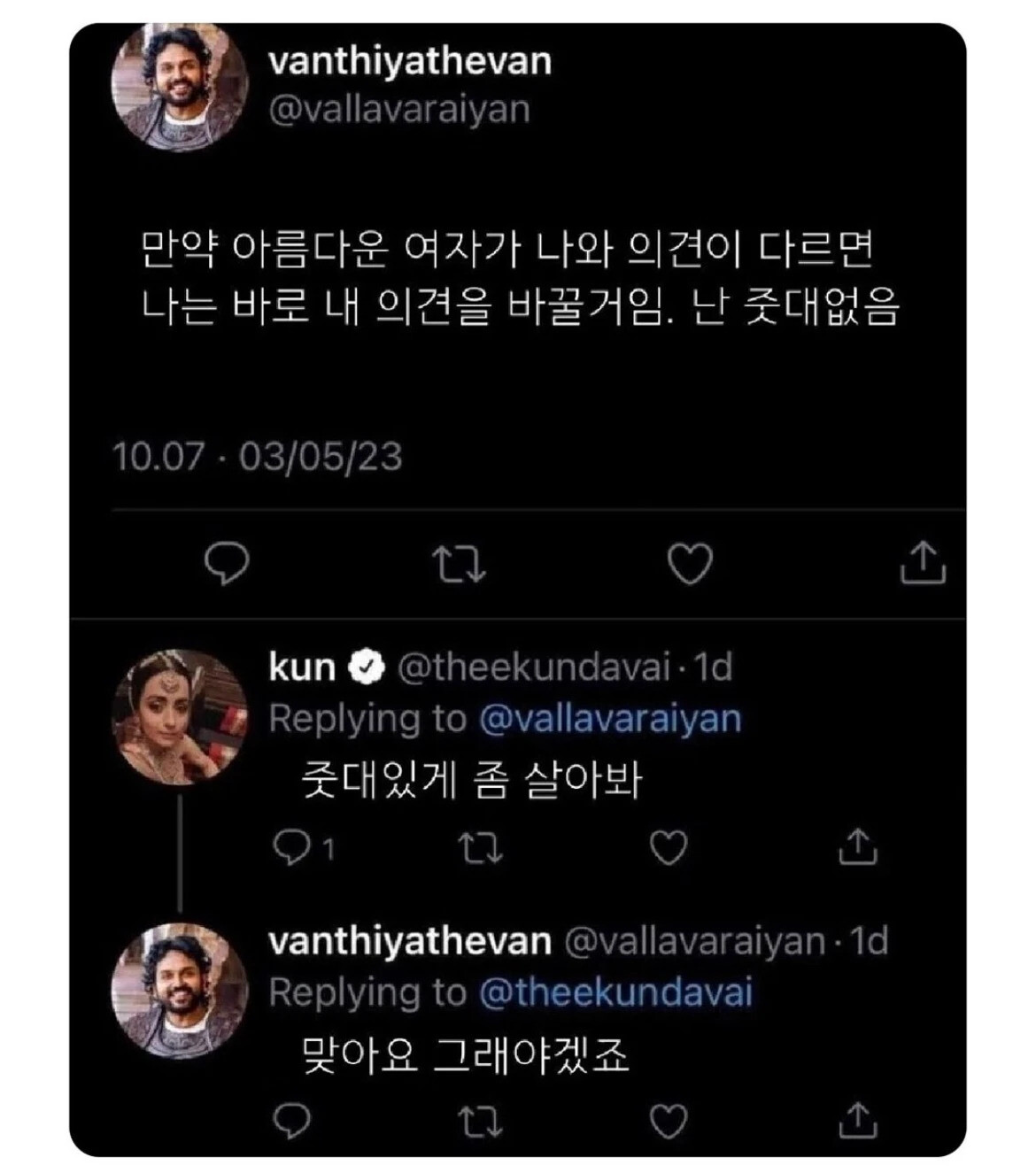Open kun's profile avatar

click(180, 718)
